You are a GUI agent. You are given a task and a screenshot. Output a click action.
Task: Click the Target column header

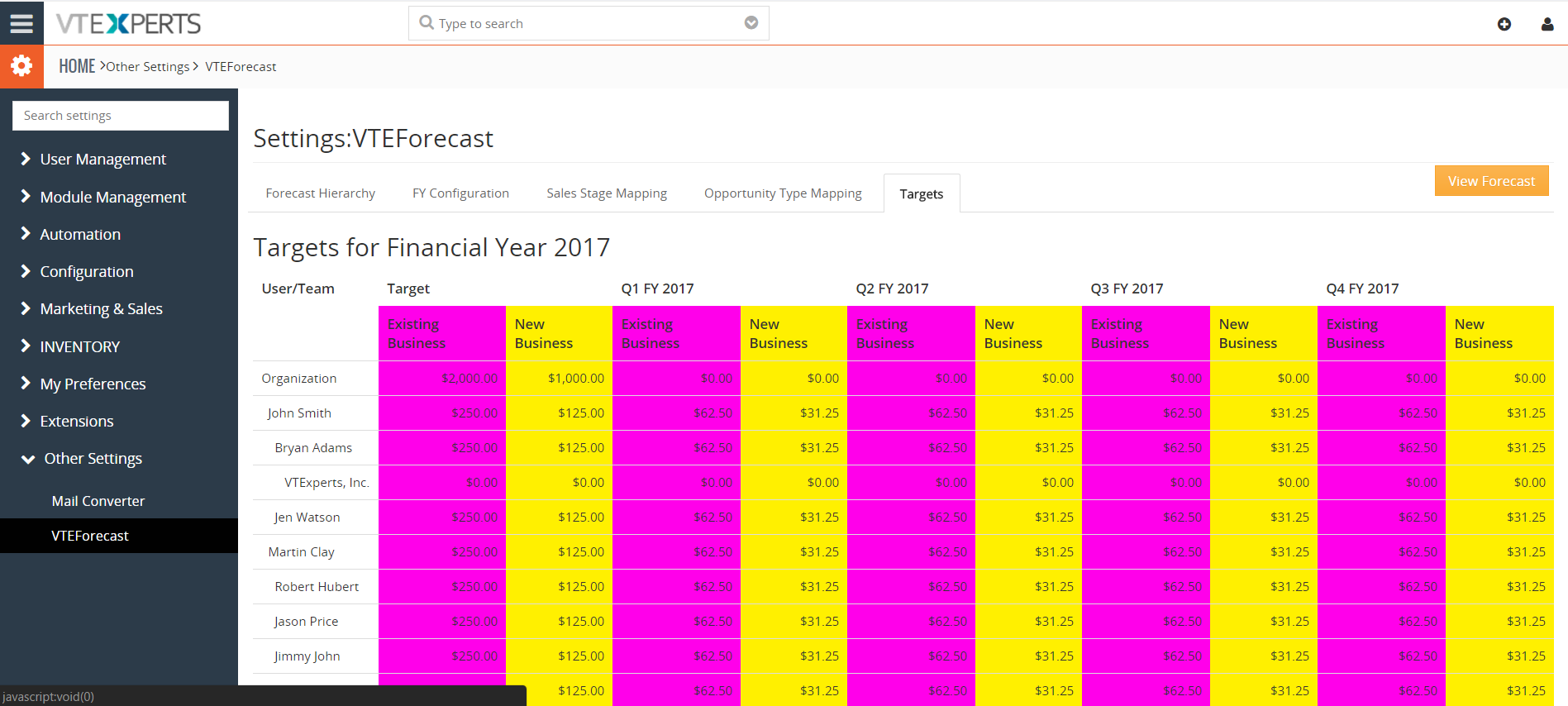pos(408,289)
